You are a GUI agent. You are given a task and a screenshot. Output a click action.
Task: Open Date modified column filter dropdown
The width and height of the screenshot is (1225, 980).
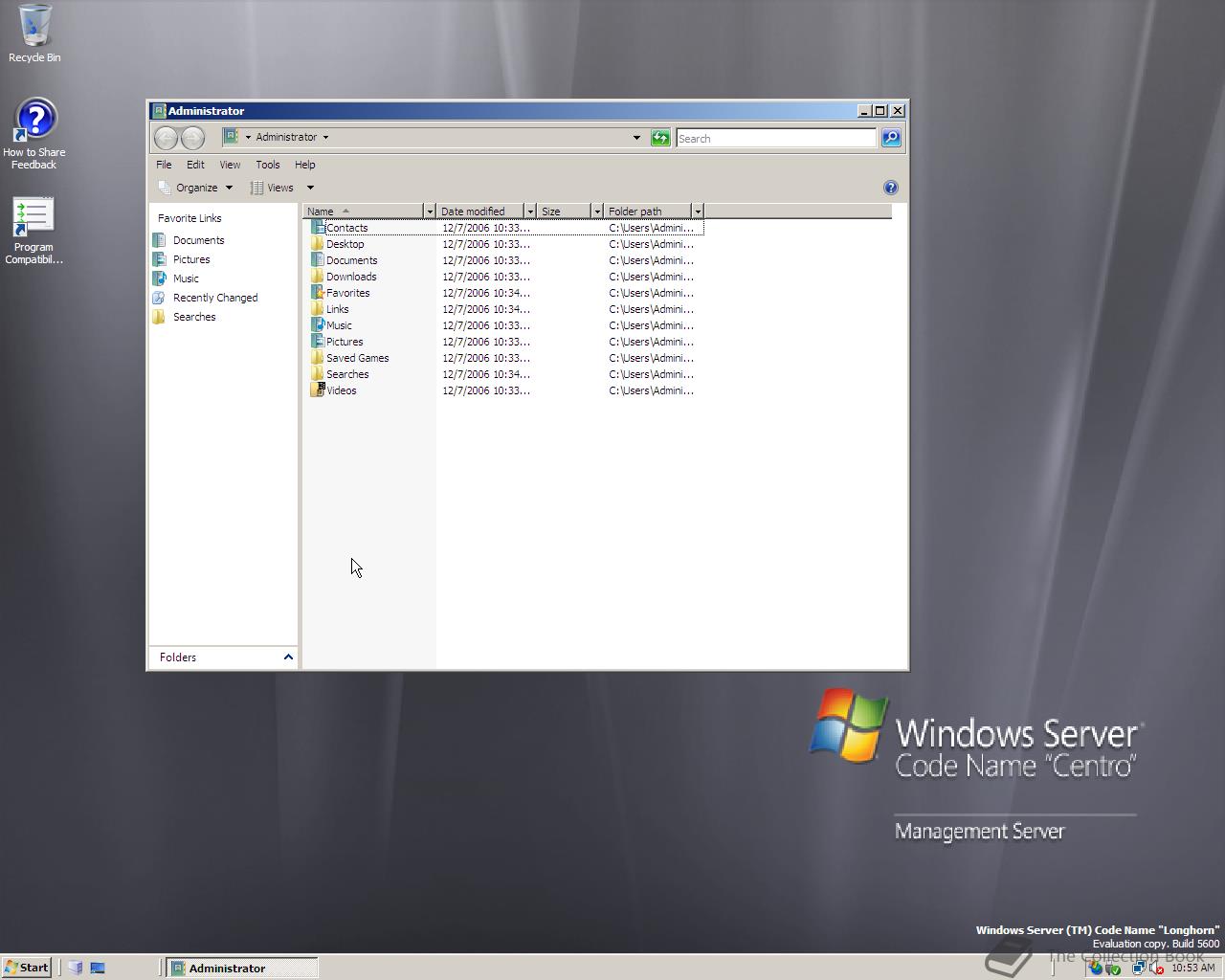pos(530,212)
